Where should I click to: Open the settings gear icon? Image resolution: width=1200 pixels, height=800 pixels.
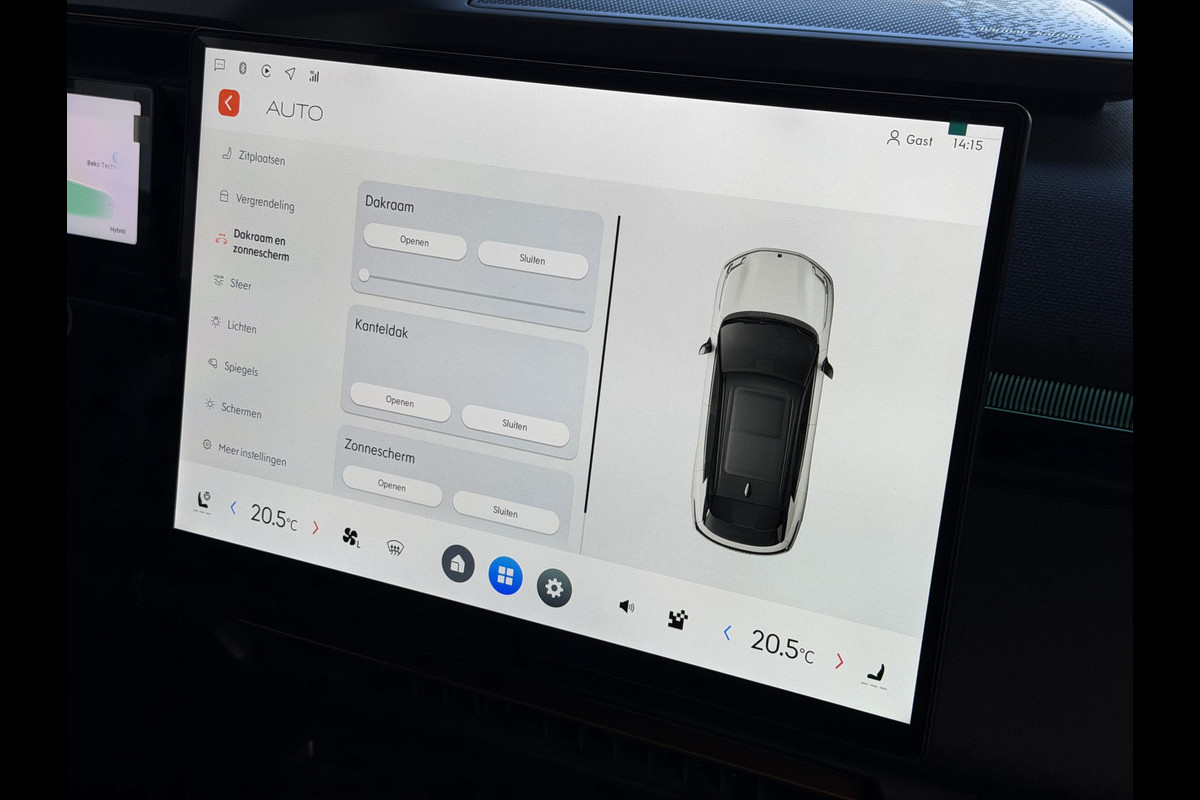coord(554,588)
